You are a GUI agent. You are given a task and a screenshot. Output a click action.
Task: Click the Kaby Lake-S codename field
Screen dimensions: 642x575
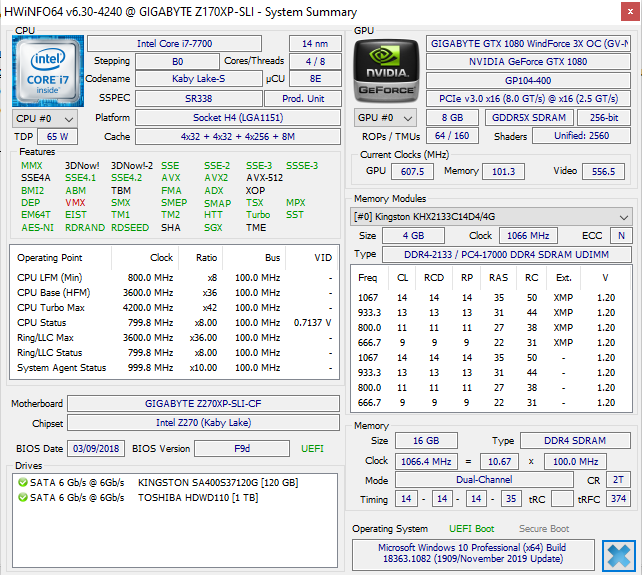pos(199,79)
